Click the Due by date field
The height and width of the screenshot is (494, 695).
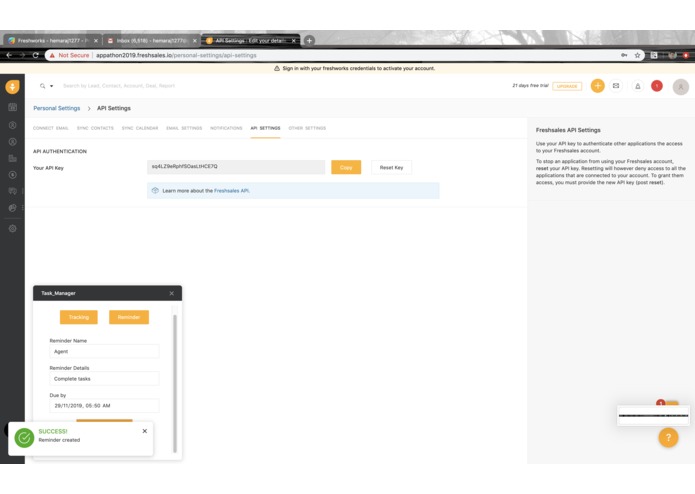click(104, 405)
